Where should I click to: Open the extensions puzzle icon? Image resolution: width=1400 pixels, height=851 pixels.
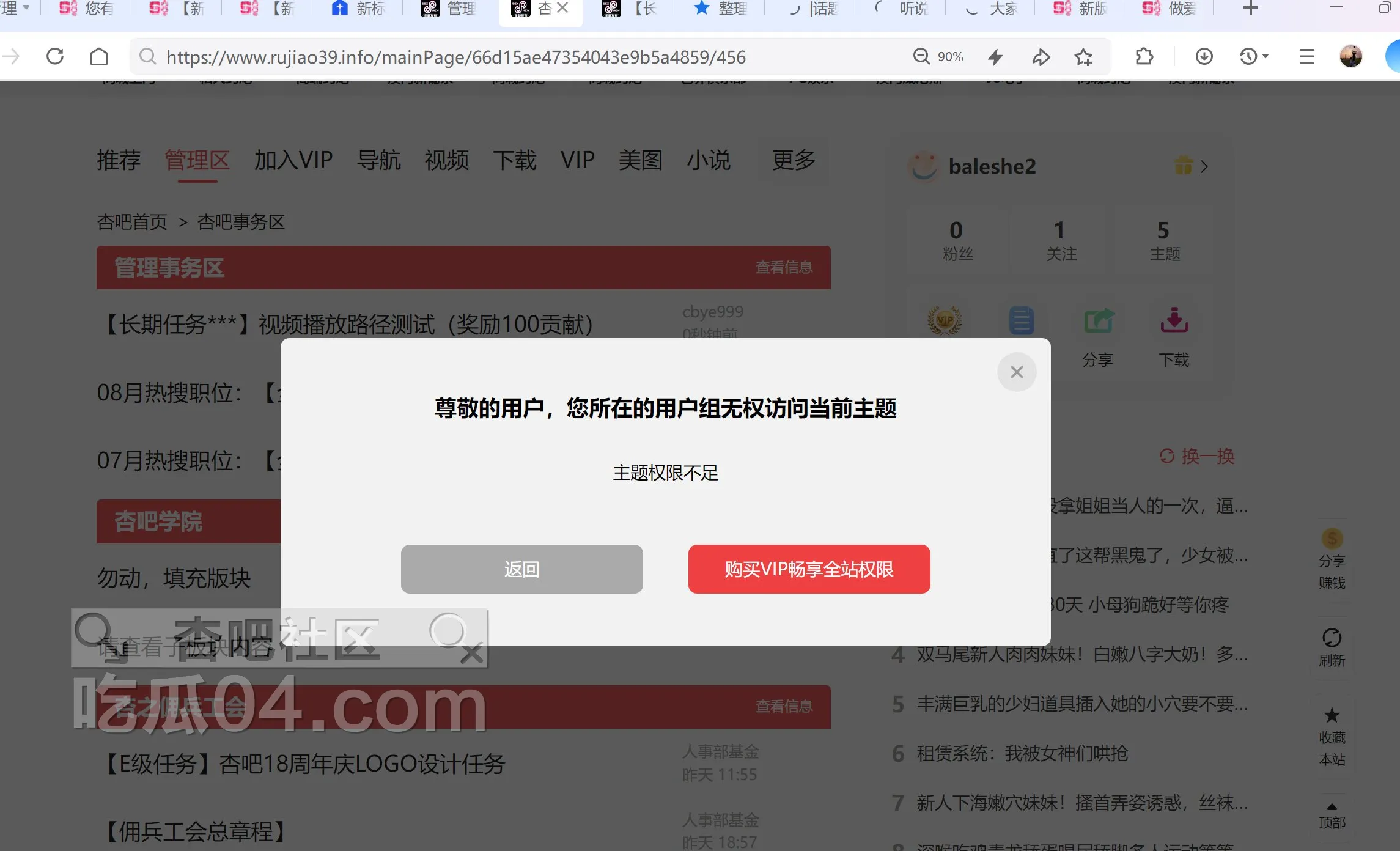pyautogui.click(x=1144, y=57)
